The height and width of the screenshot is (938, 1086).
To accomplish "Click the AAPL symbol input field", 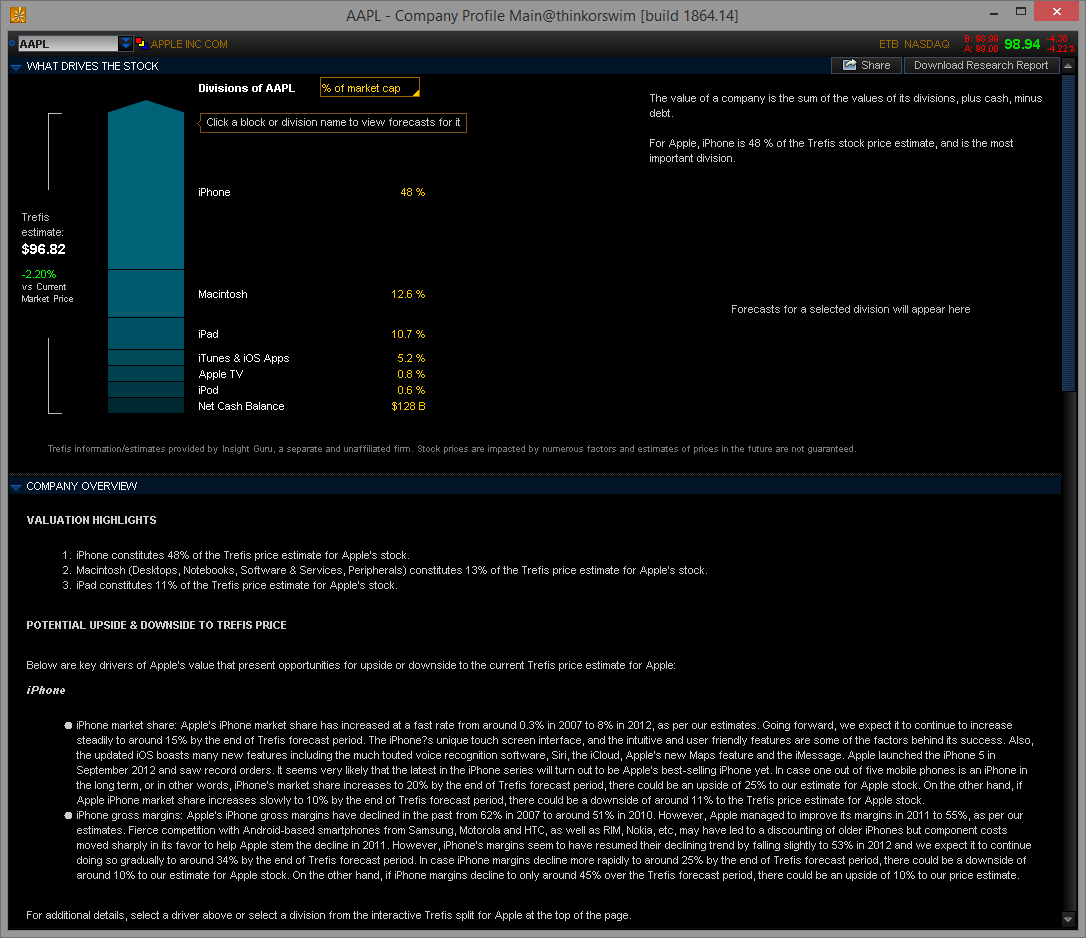I will [x=68, y=44].
